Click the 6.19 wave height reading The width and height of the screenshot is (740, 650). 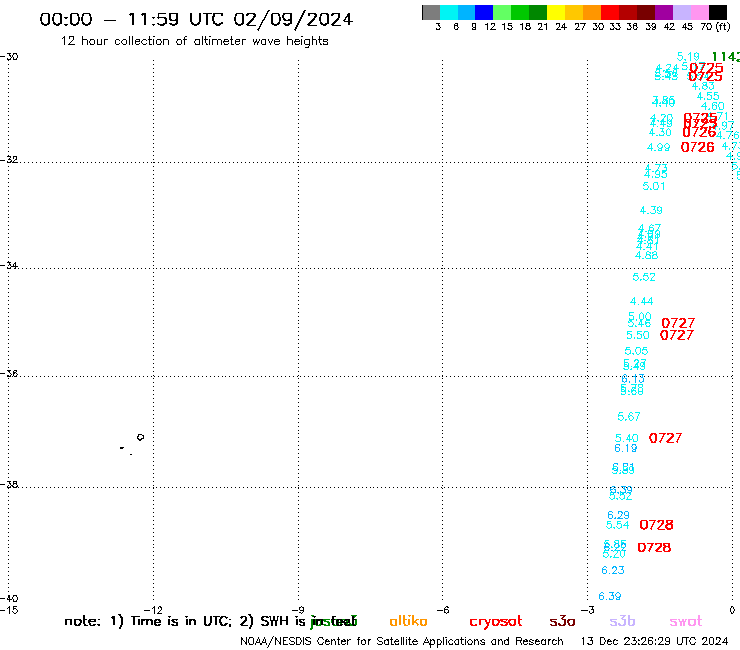point(626,448)
